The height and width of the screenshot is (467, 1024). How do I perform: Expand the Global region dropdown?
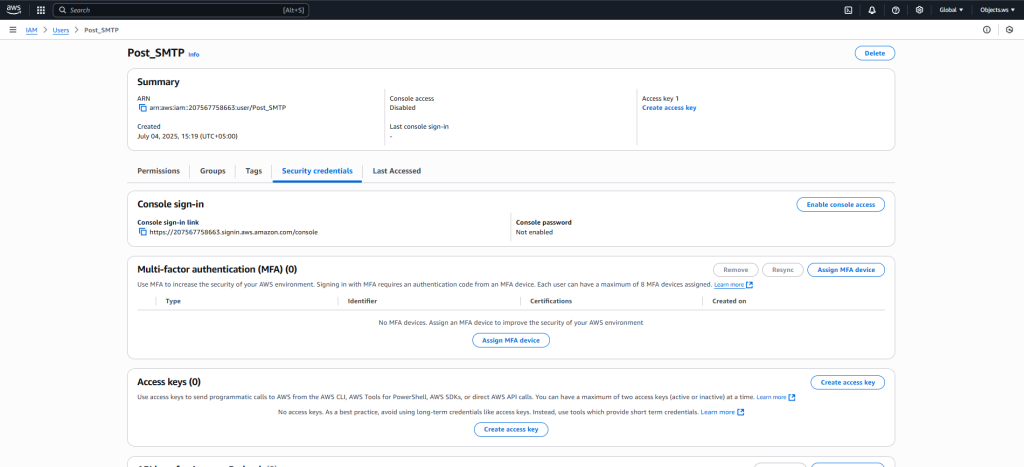951,10
